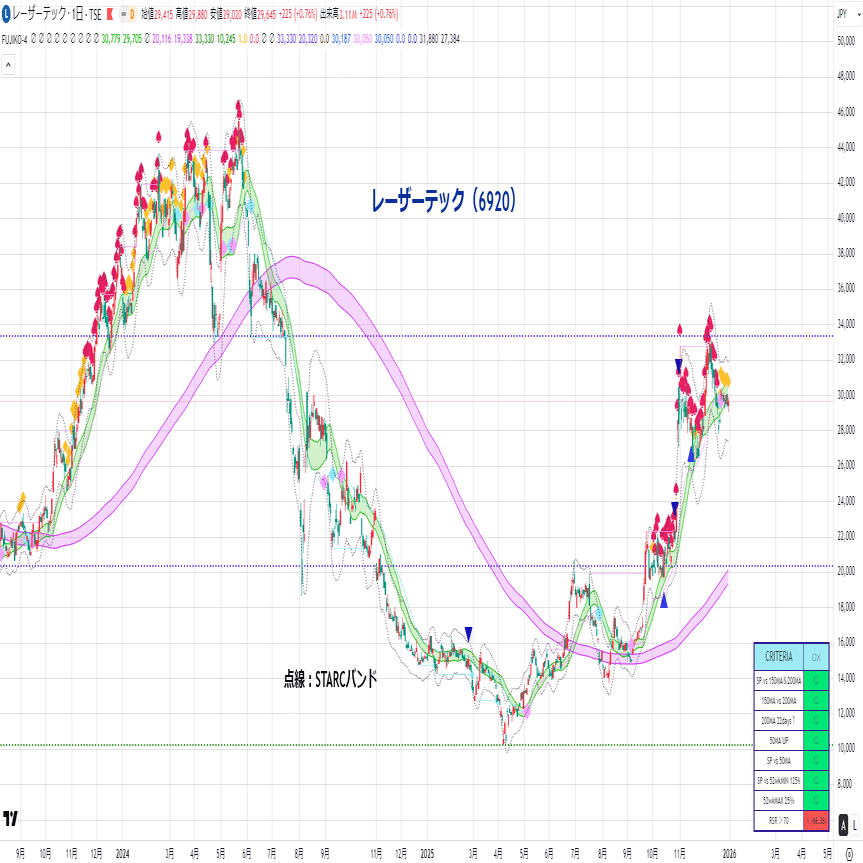Click the 31,880 legend value
Screen dimensions: 863x863
(429, 39)
